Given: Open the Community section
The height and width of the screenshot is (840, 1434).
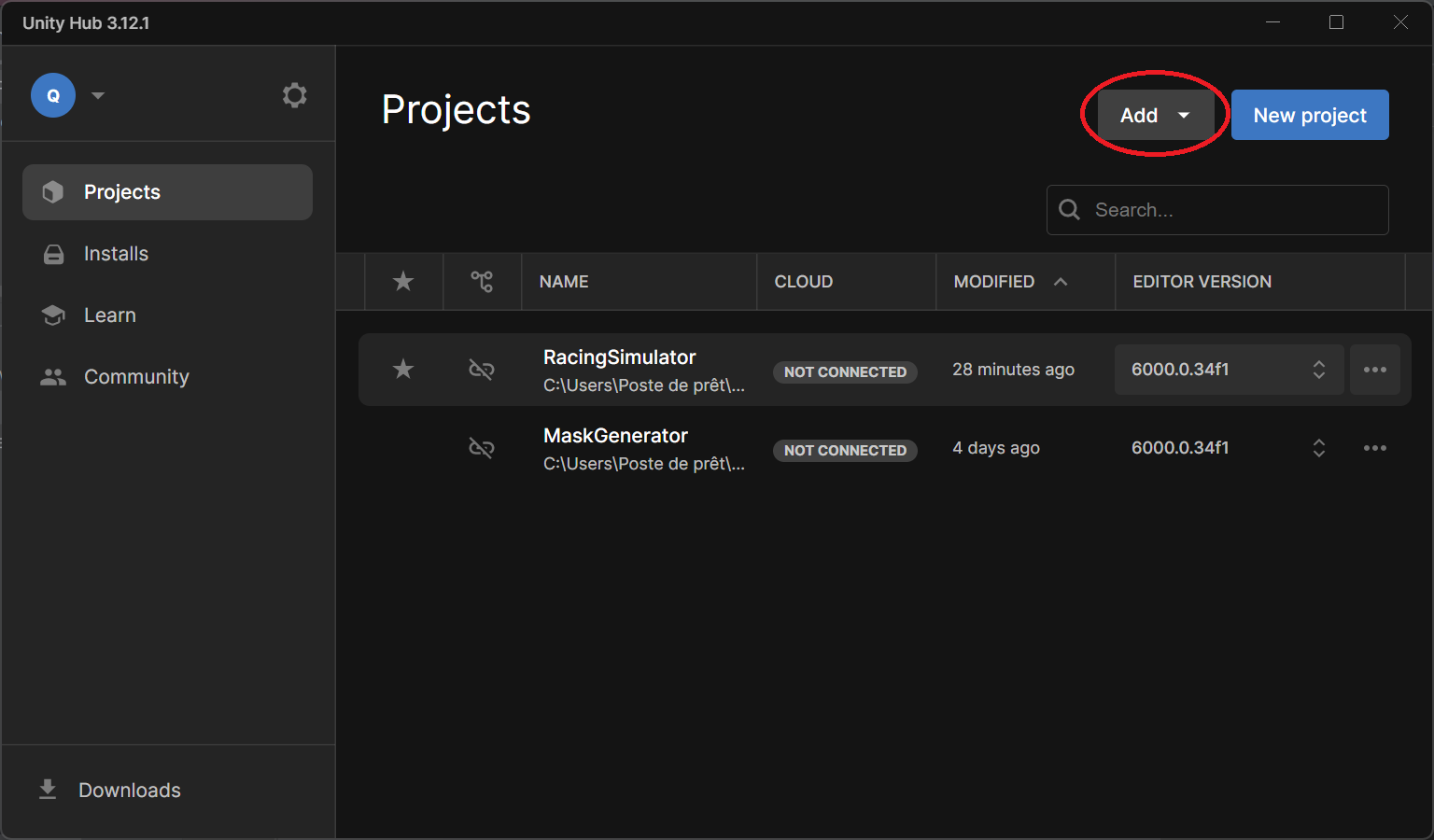Looking at the screenshot, I should pos(136,377).
